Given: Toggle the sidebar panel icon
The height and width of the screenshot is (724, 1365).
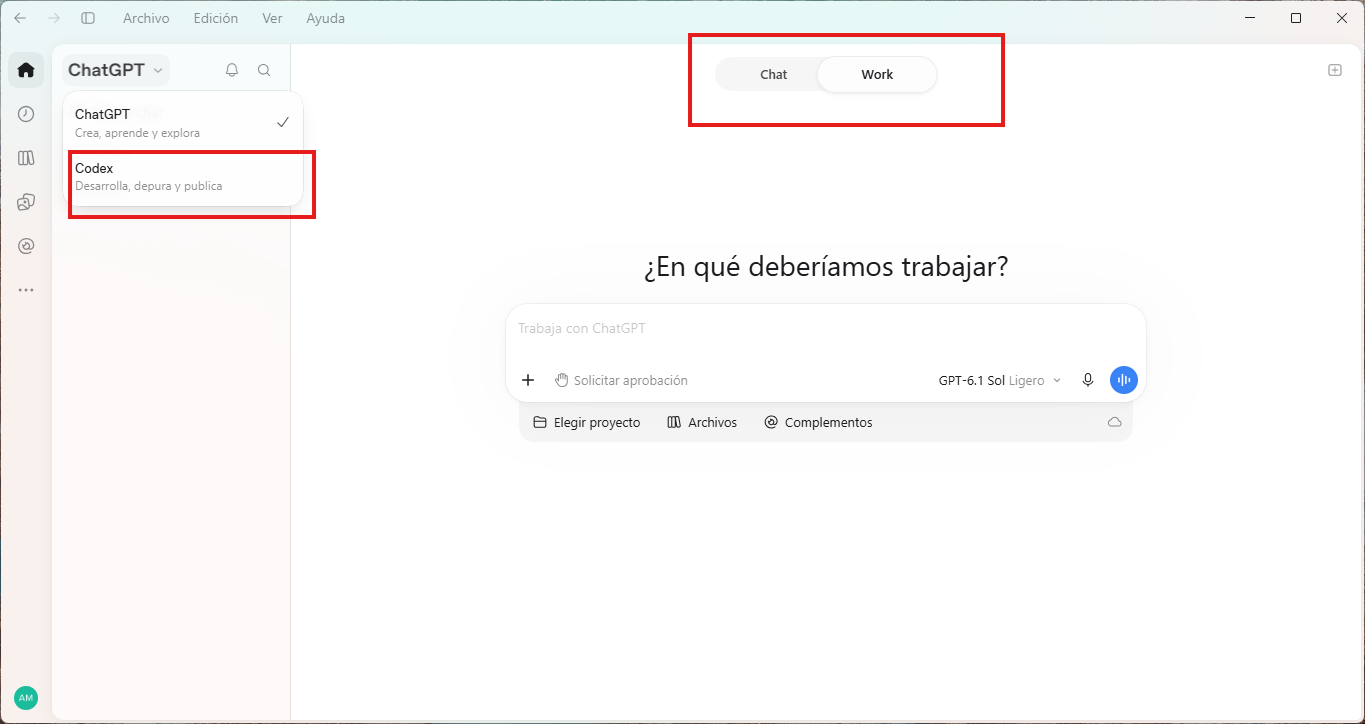Looking at the screenshot, I should pyautogui.click(x=88, y=18).
